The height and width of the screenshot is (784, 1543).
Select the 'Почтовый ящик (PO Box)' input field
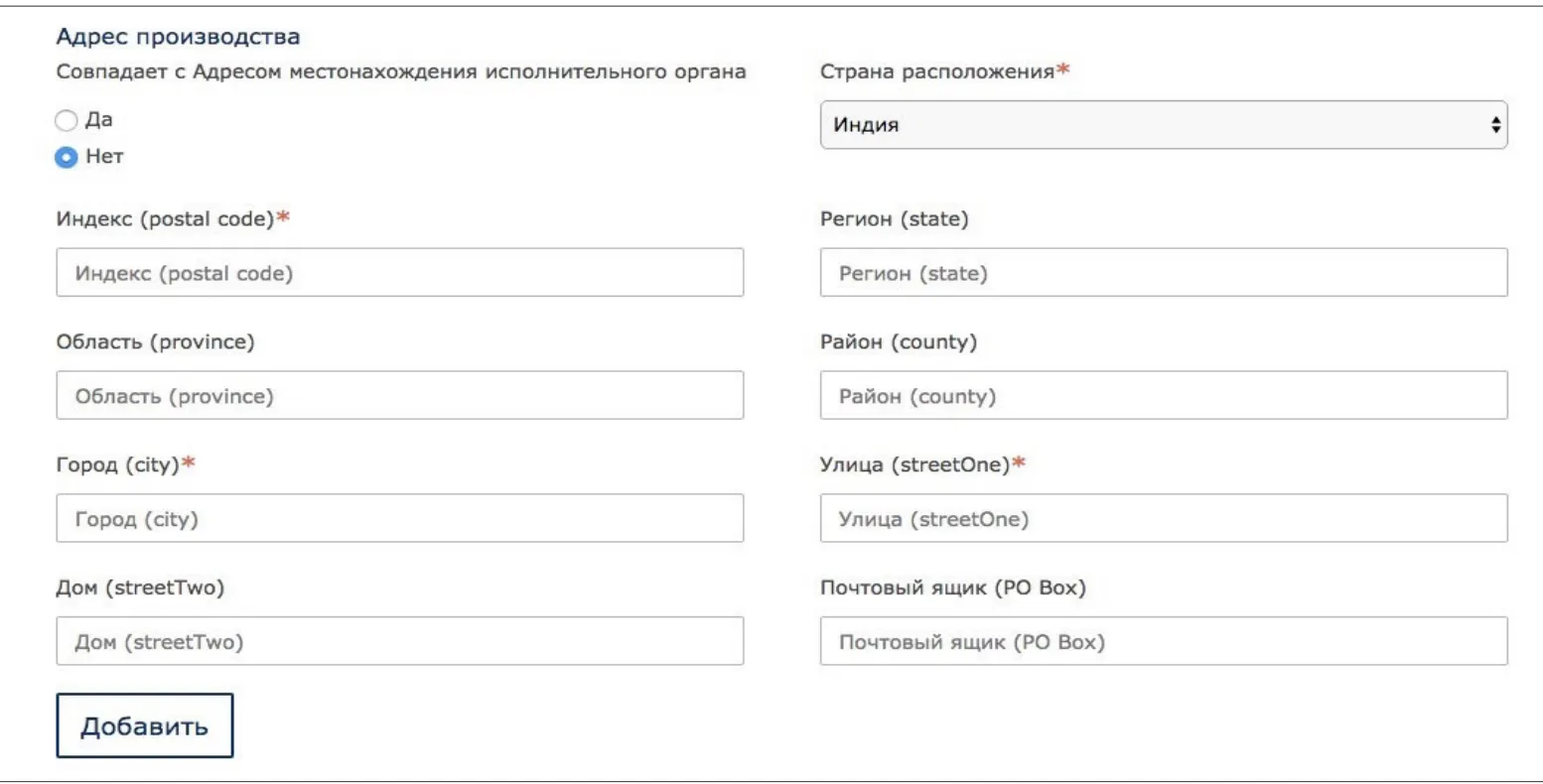pos(1163,642)
